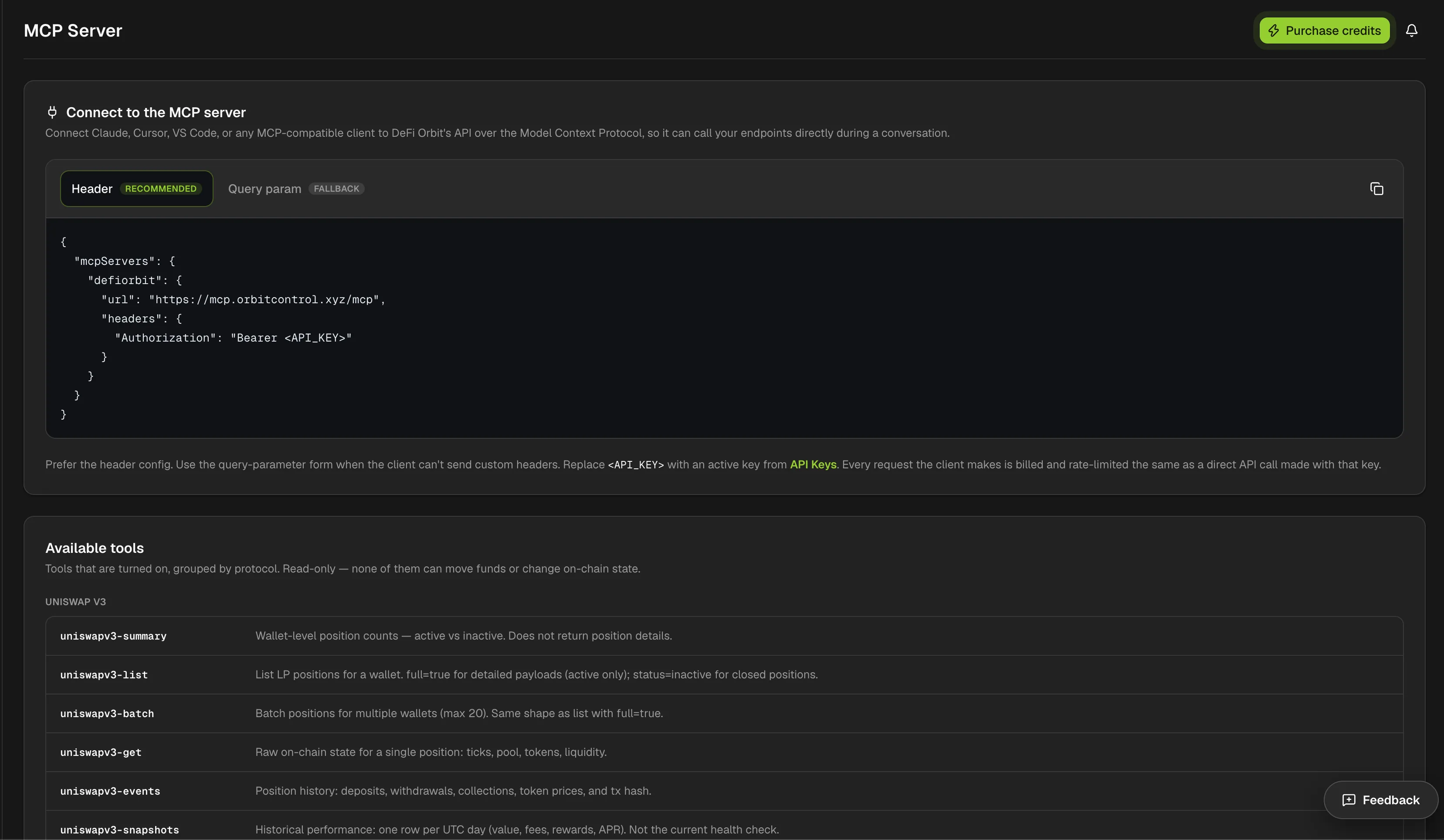The width and height of the screenshot is (1444, 840).
Task: Click the "defiorbit" line in code
Action: pyautogui.click(x=135, y=280)
